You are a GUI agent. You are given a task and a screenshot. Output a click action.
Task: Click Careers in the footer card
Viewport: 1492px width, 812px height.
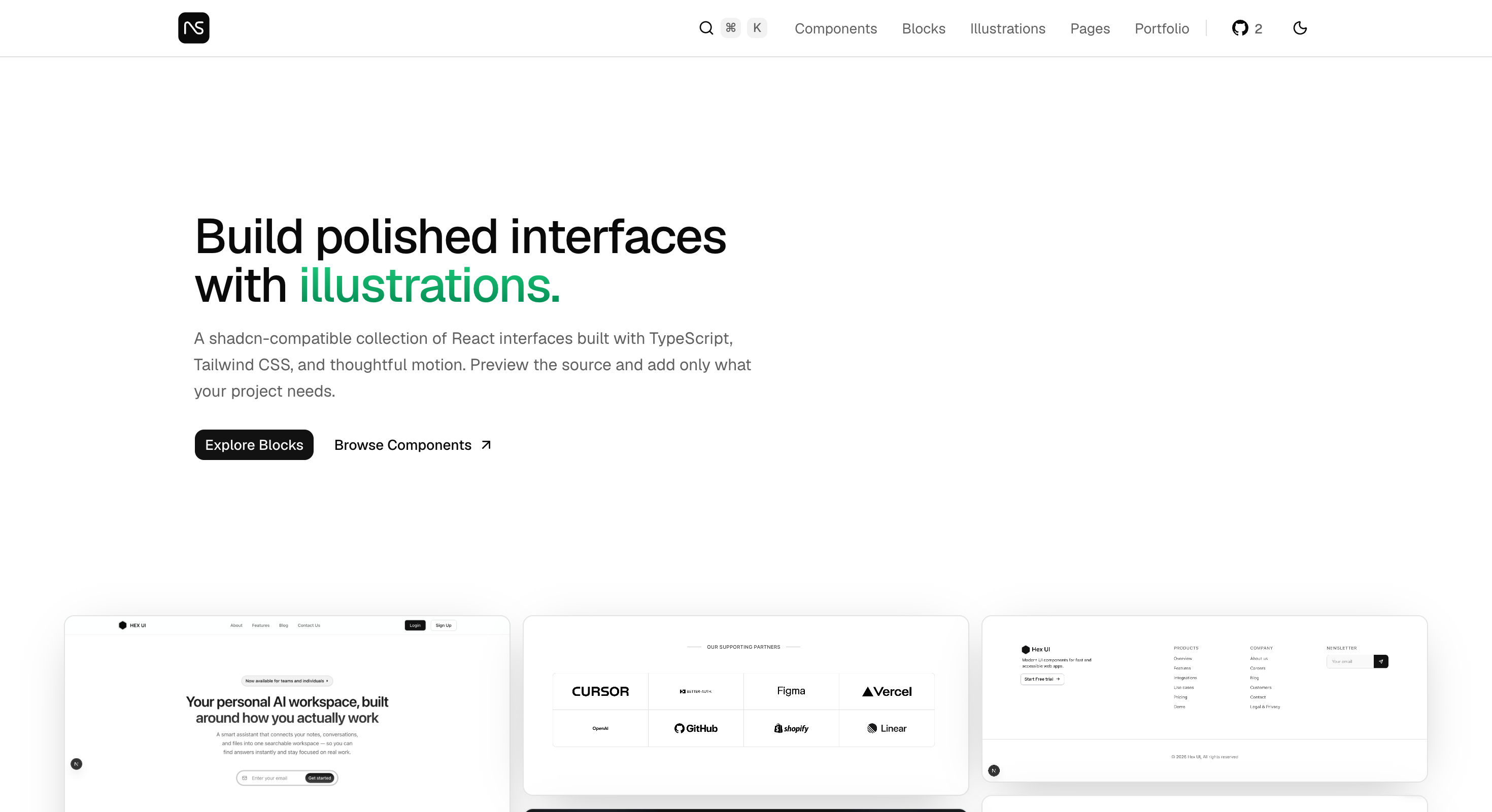[1258, 668]
